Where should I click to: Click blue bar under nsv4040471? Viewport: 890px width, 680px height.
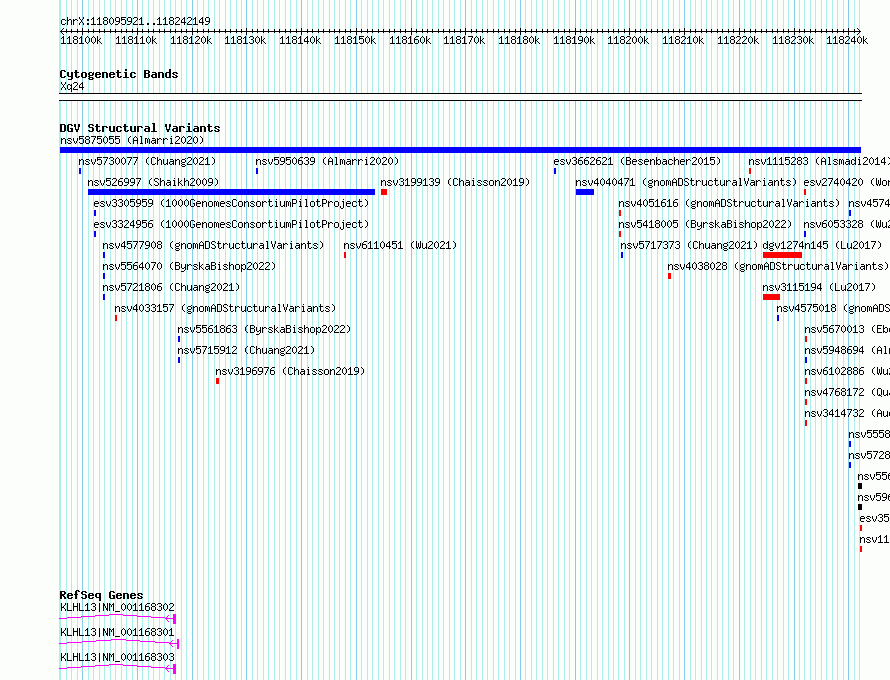(x=585, y=192)
